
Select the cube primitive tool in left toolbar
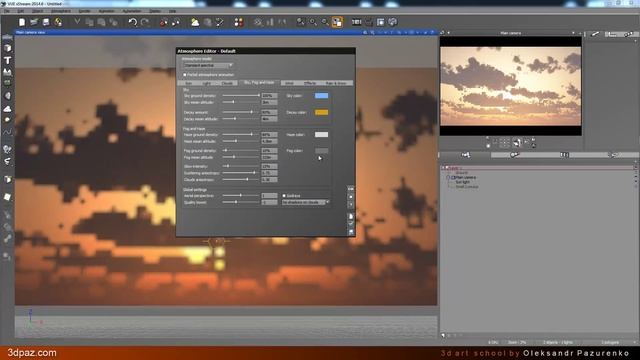tap(7, 48)
